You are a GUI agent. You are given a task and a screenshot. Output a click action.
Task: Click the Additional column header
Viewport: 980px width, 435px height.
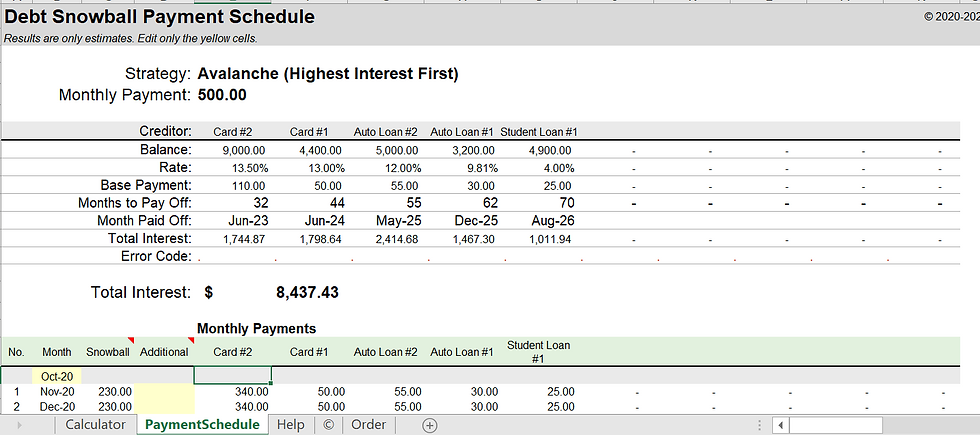tap(164, 352)
